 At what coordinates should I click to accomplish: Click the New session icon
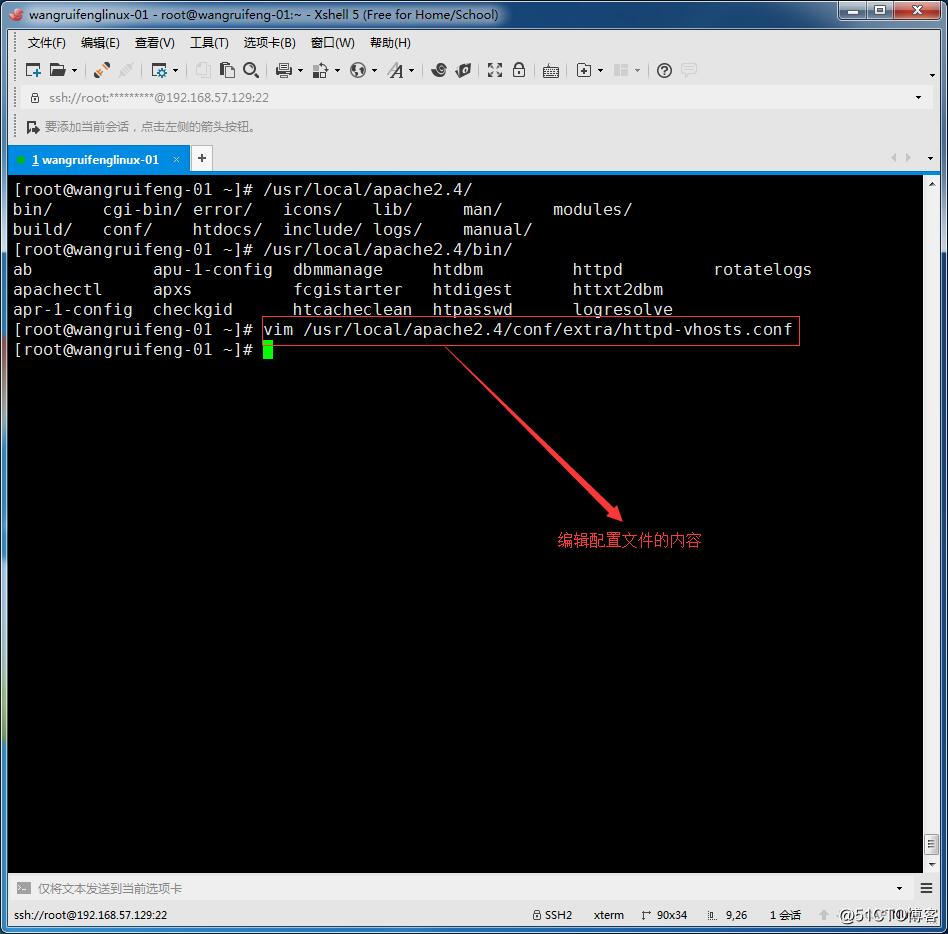33,70
